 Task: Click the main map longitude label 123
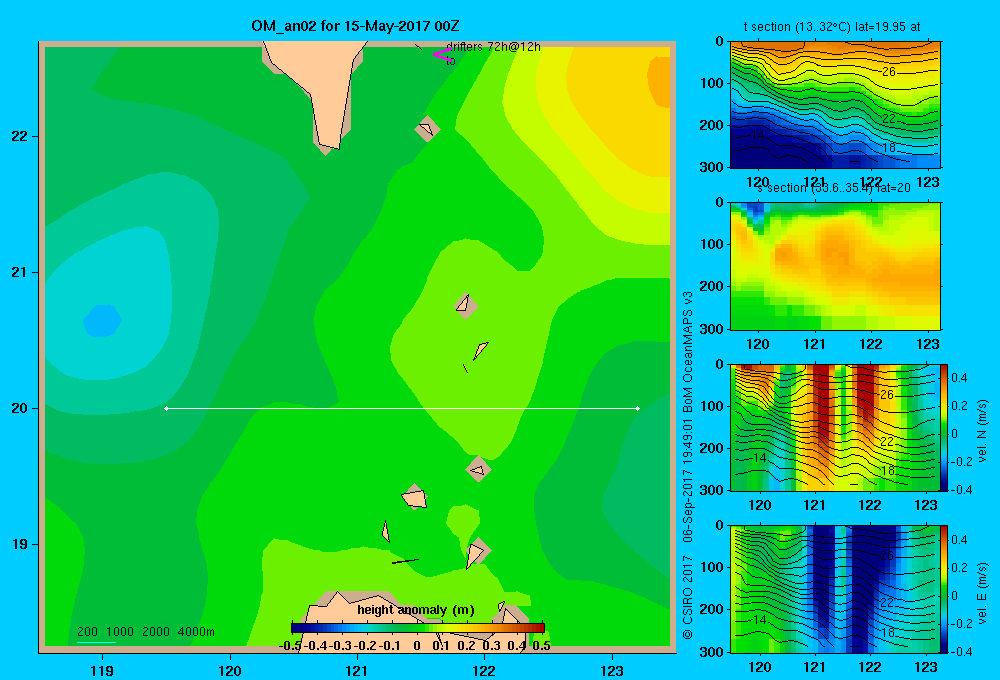click(612, 670)
